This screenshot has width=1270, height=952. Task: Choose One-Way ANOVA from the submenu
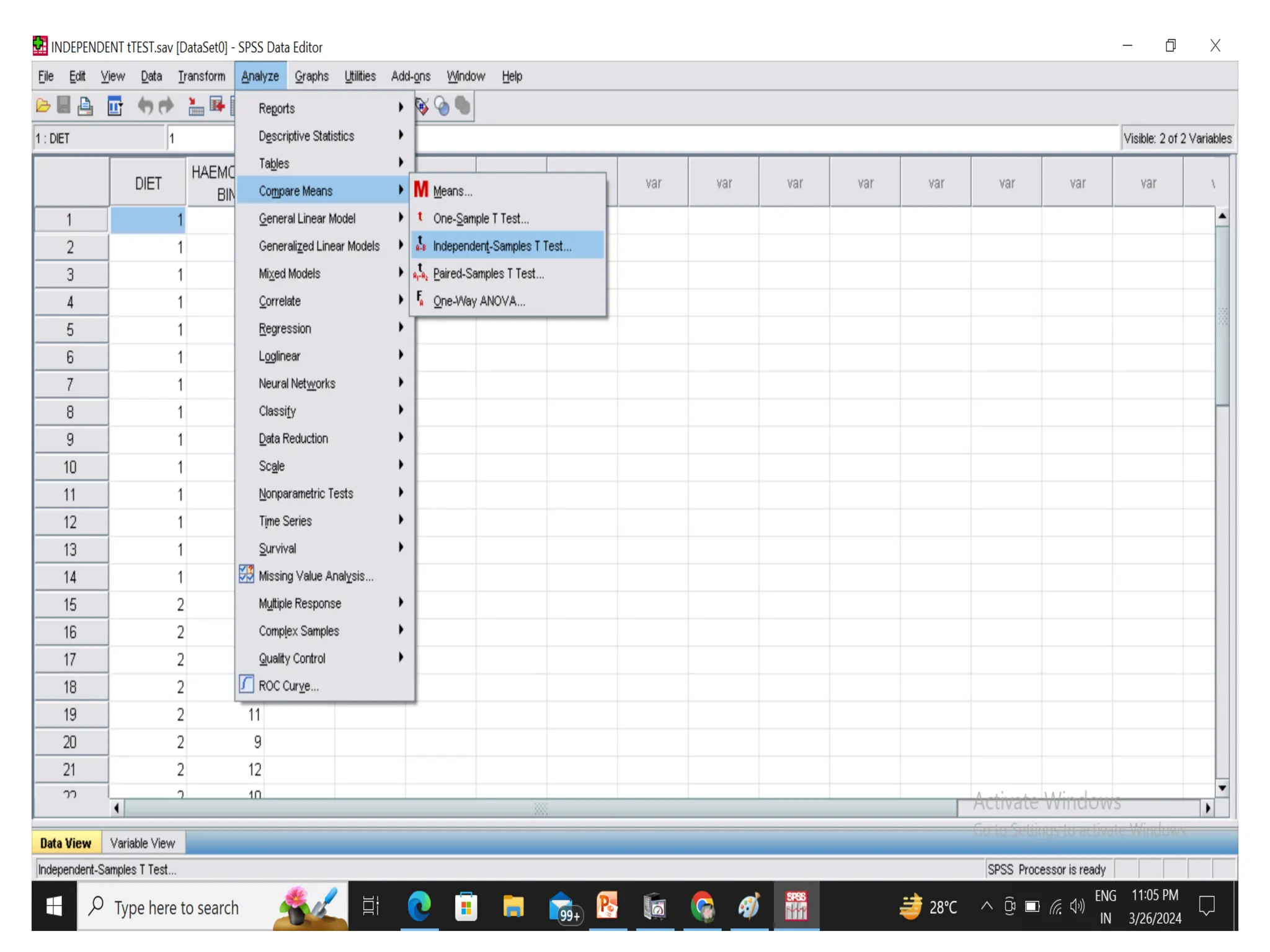click(479, 301)
